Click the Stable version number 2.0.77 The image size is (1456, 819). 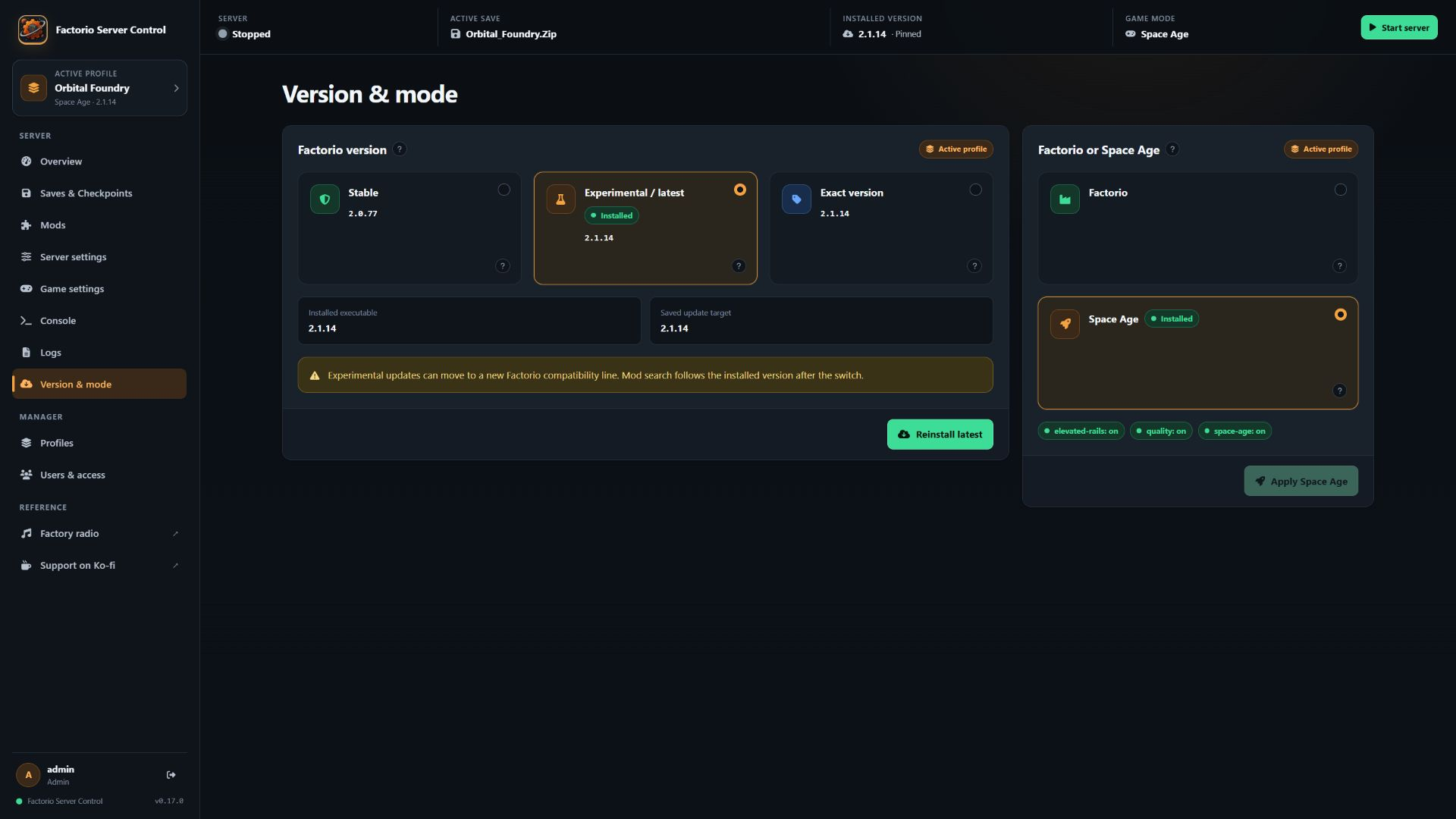[362, 214]
